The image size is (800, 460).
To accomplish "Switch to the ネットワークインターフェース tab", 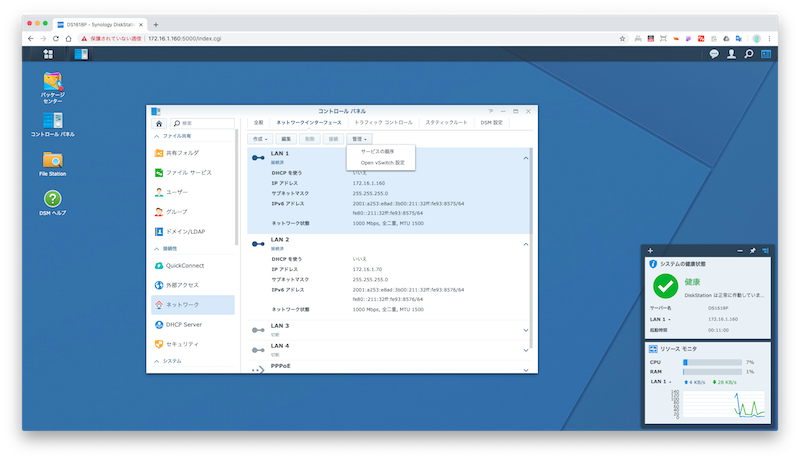I will [x=309, y=123].
